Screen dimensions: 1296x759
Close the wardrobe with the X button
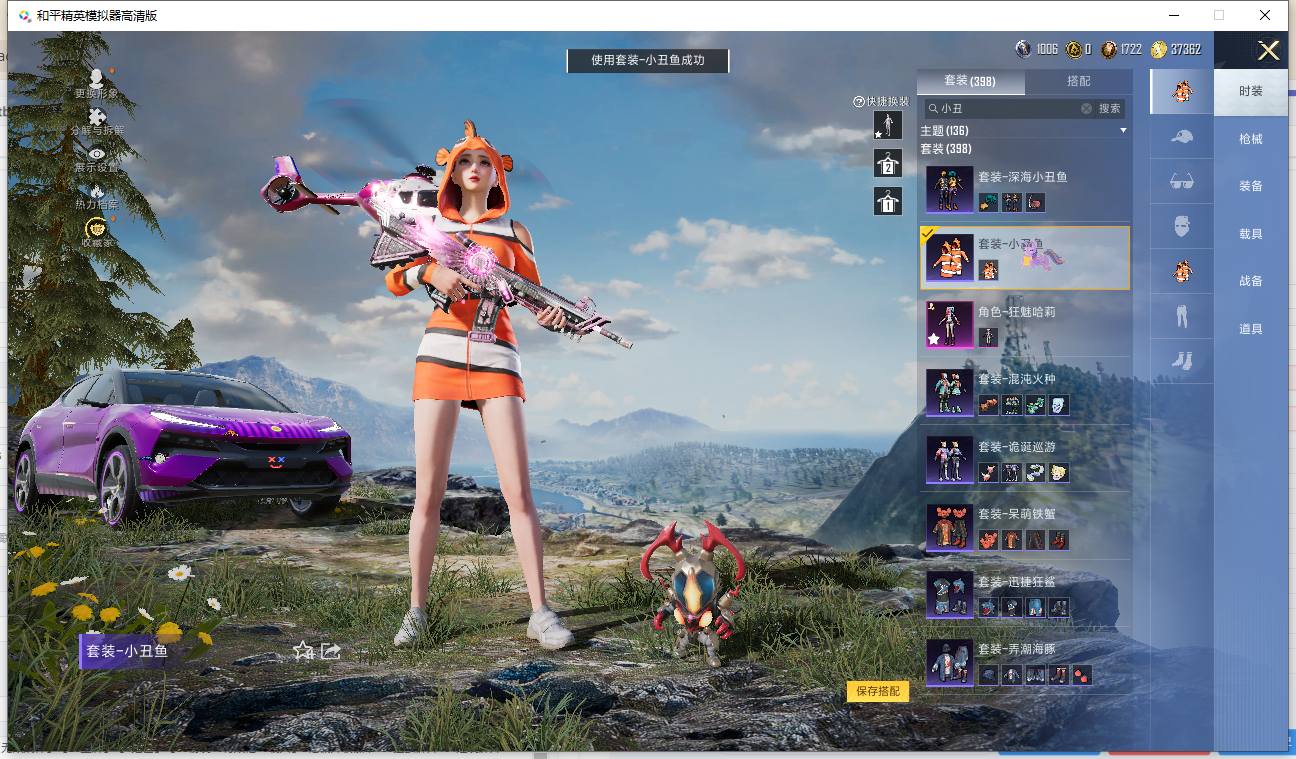pyautogui.click(x=1268, y=51)
